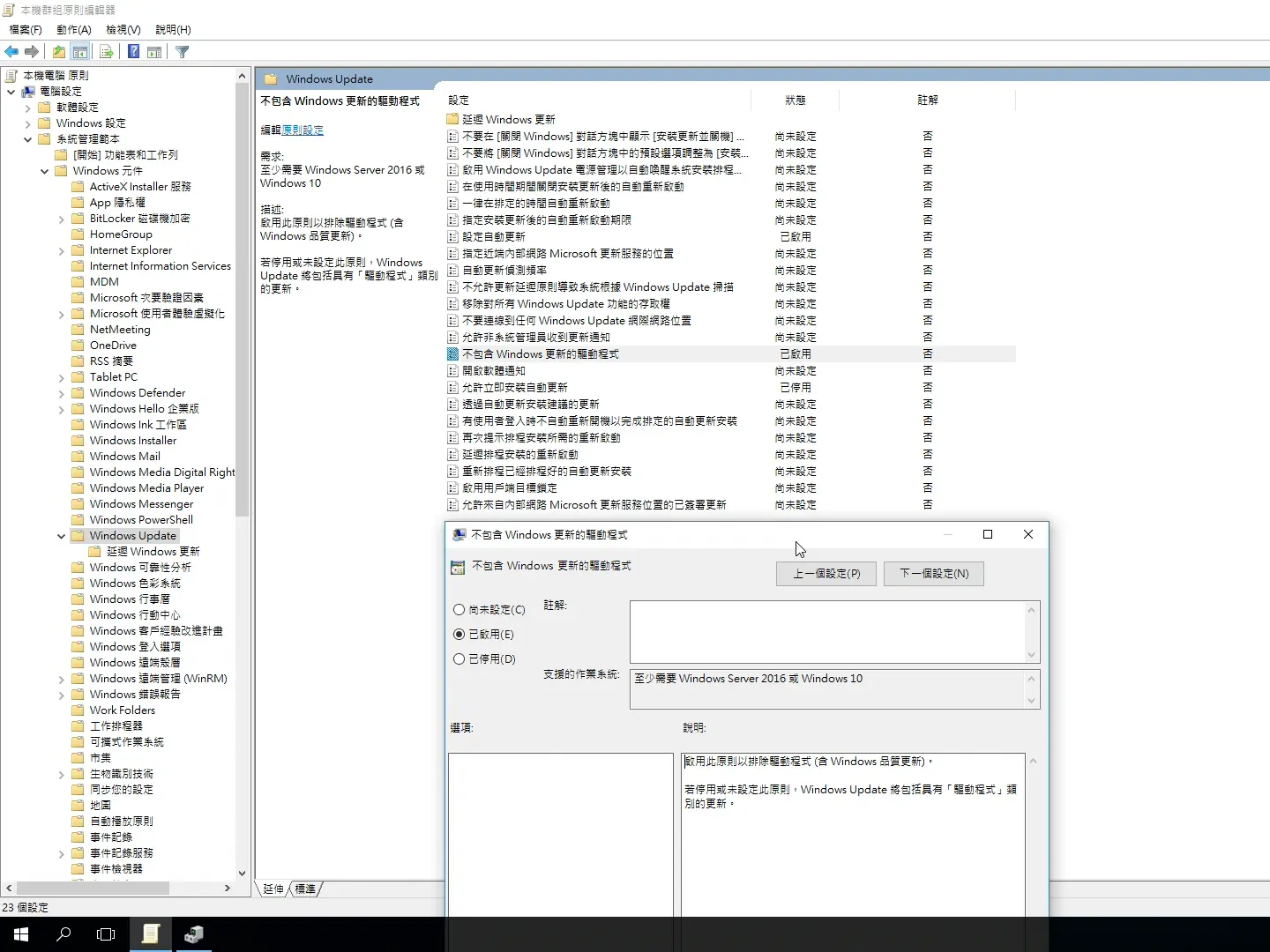Toggle Show/Hide Action Pane toolbar icon
This screenshot has height=952, width=1270.
pyautogui.click(x=154, y=52)
